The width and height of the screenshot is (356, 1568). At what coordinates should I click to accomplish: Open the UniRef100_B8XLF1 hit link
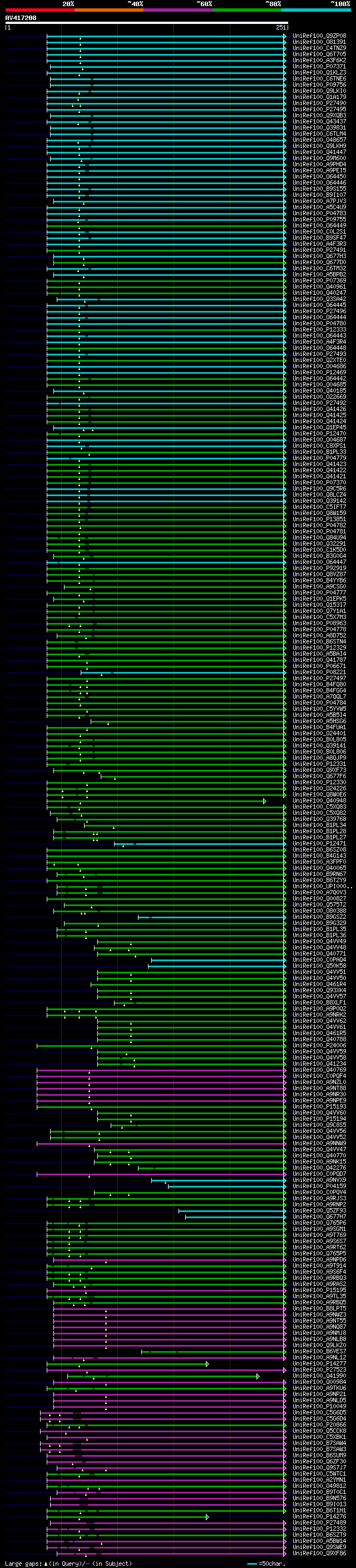[319, 1002]
